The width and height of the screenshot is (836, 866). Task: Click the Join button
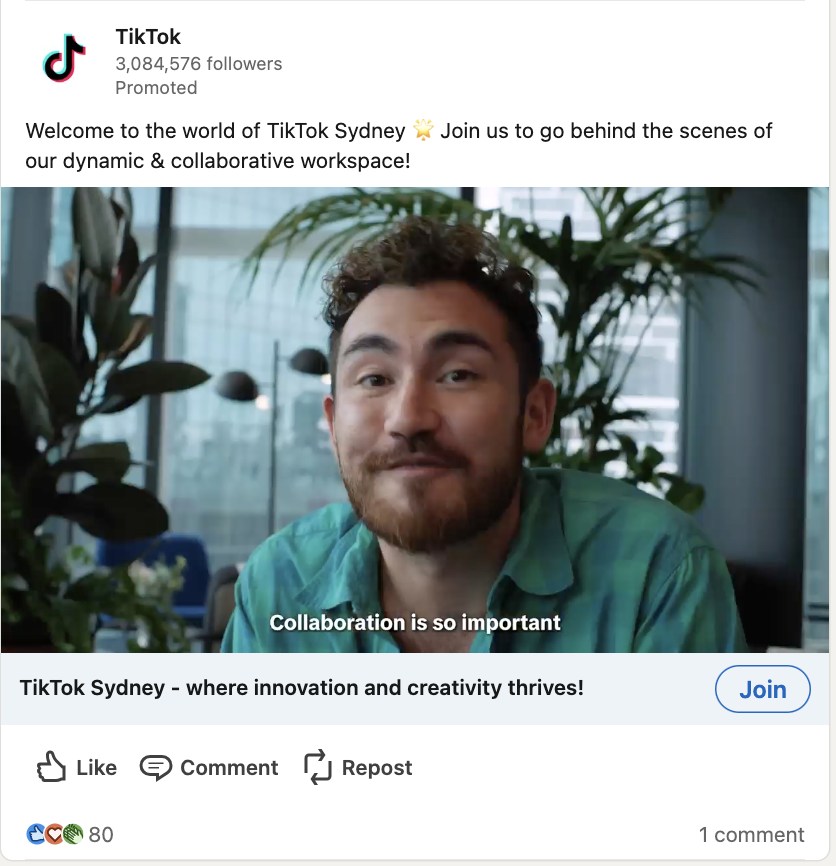point(763,689)
